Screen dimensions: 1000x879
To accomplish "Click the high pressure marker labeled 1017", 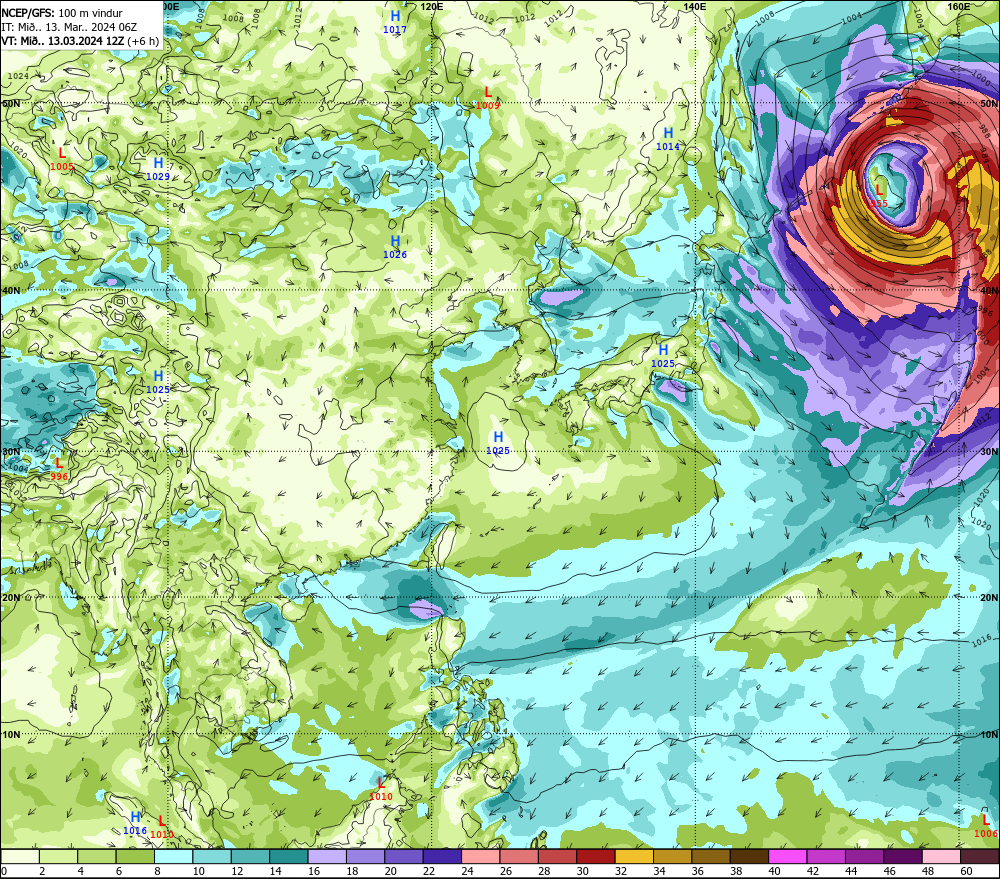I will point(395,21).
